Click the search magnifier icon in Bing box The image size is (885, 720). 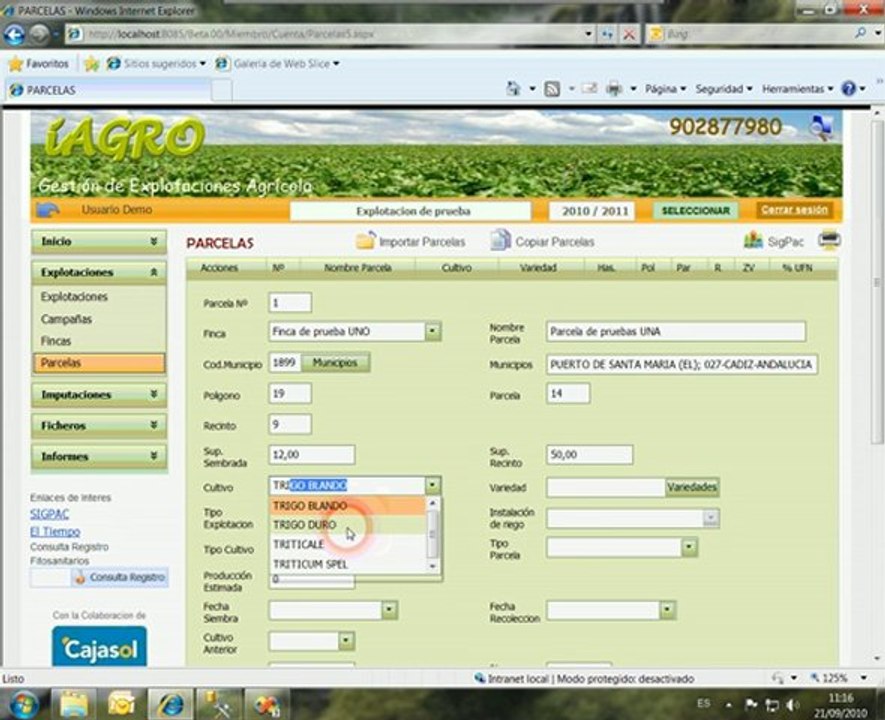pyautogui.click(x=860, y=33)
